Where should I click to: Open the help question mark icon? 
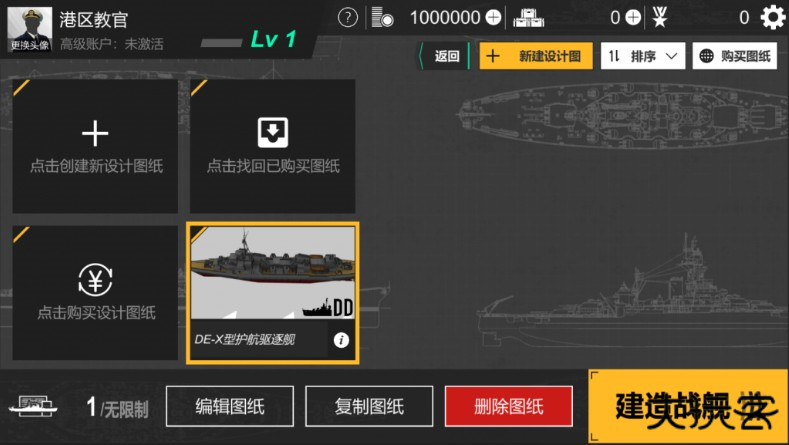point(348,18)
